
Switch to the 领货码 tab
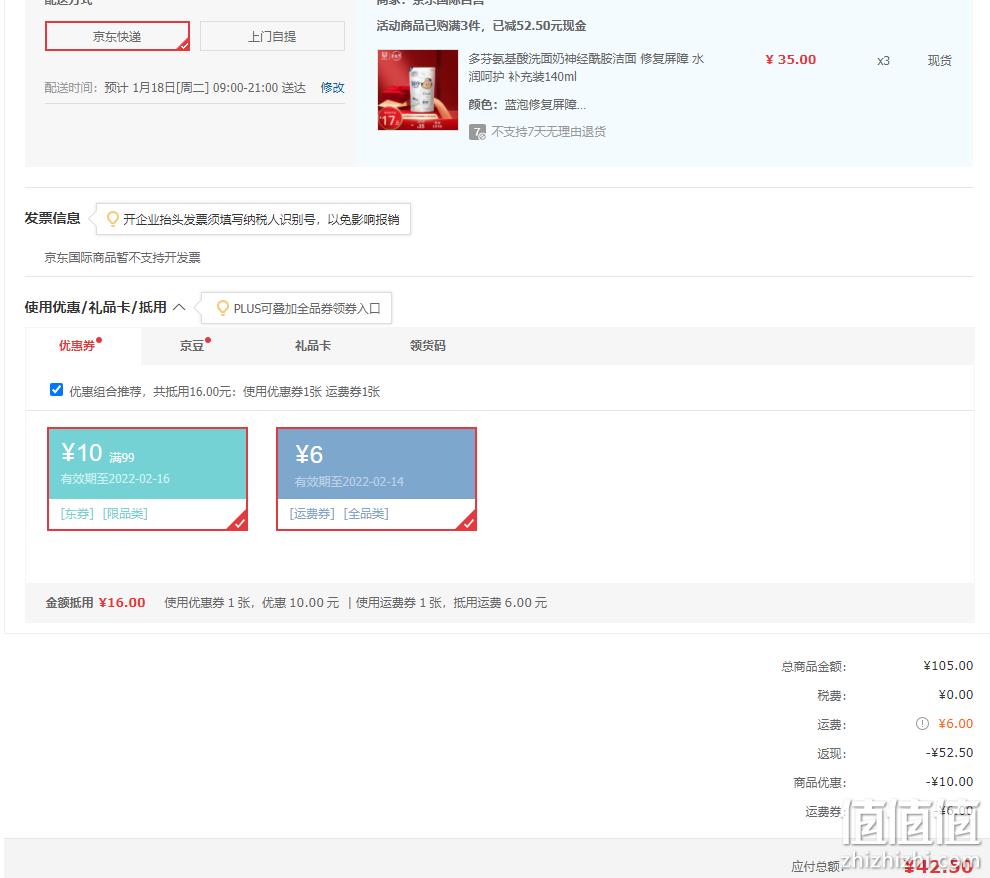point(427,345)
